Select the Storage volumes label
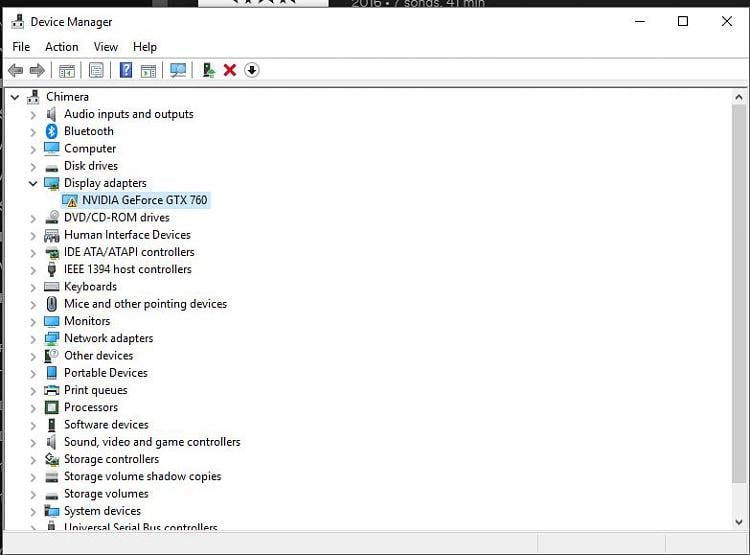The image size is (750, 555). (106, 494)
